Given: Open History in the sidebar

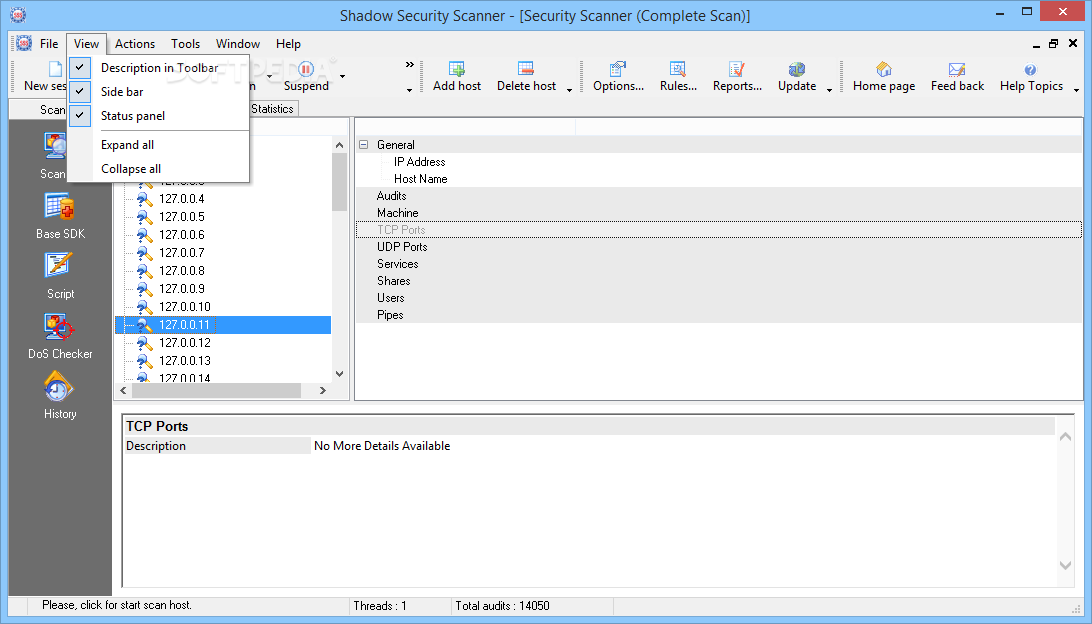Looking at the screenshot, I should (58, 386).
